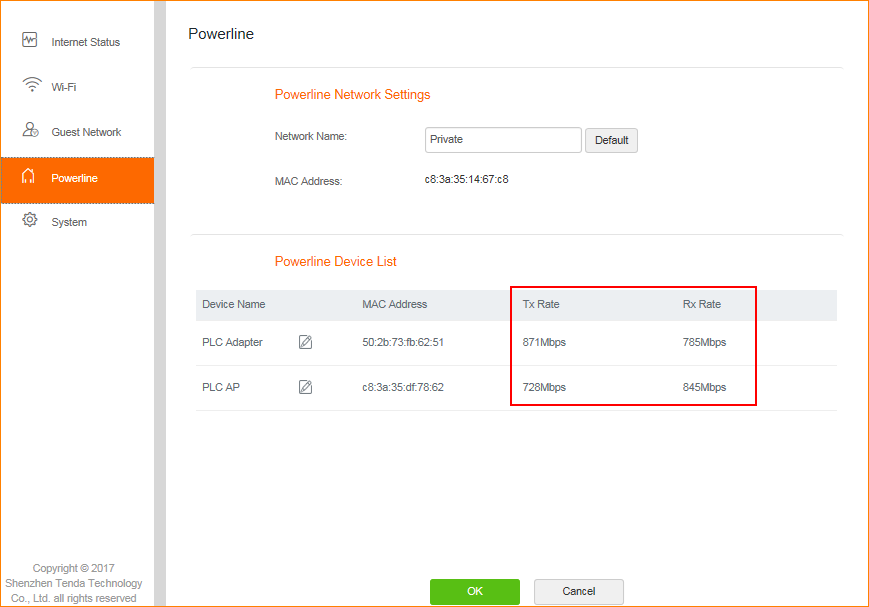Click the Wi-Fi signal icon in sidebar
Screen dimensions: 869x607
[31, 86]
